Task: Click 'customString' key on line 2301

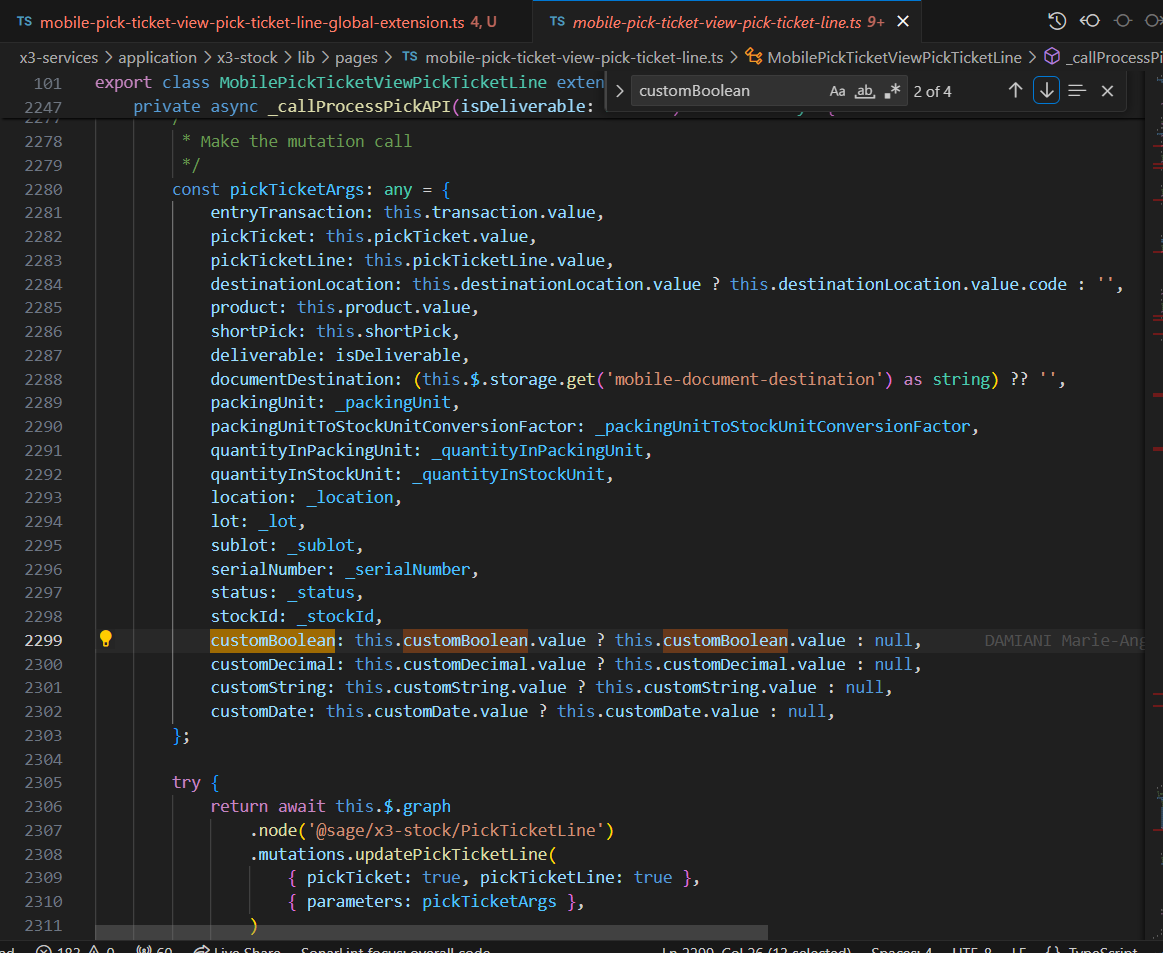Action: tap(268, 687)
